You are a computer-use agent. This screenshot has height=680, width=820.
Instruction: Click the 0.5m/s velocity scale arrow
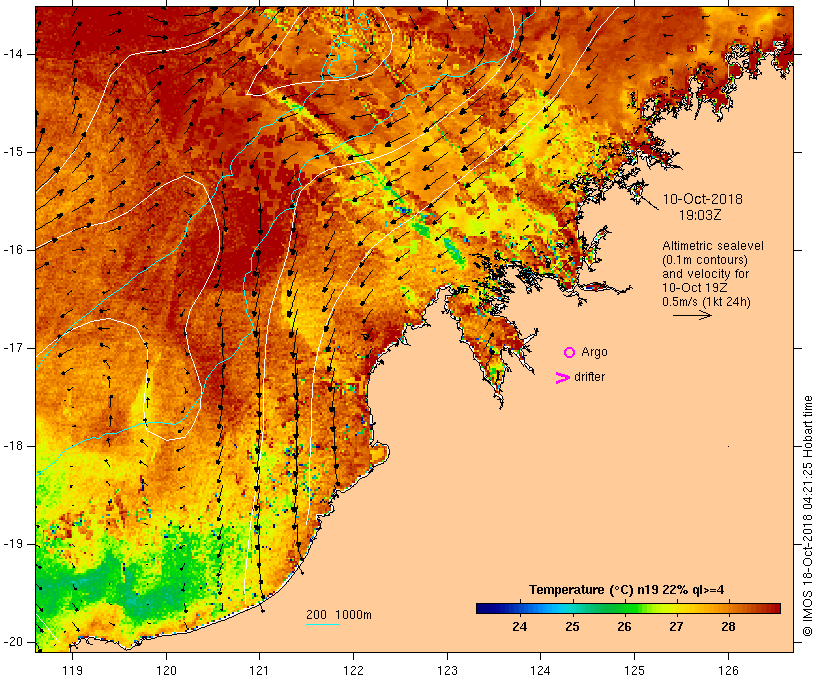(692, 315)
